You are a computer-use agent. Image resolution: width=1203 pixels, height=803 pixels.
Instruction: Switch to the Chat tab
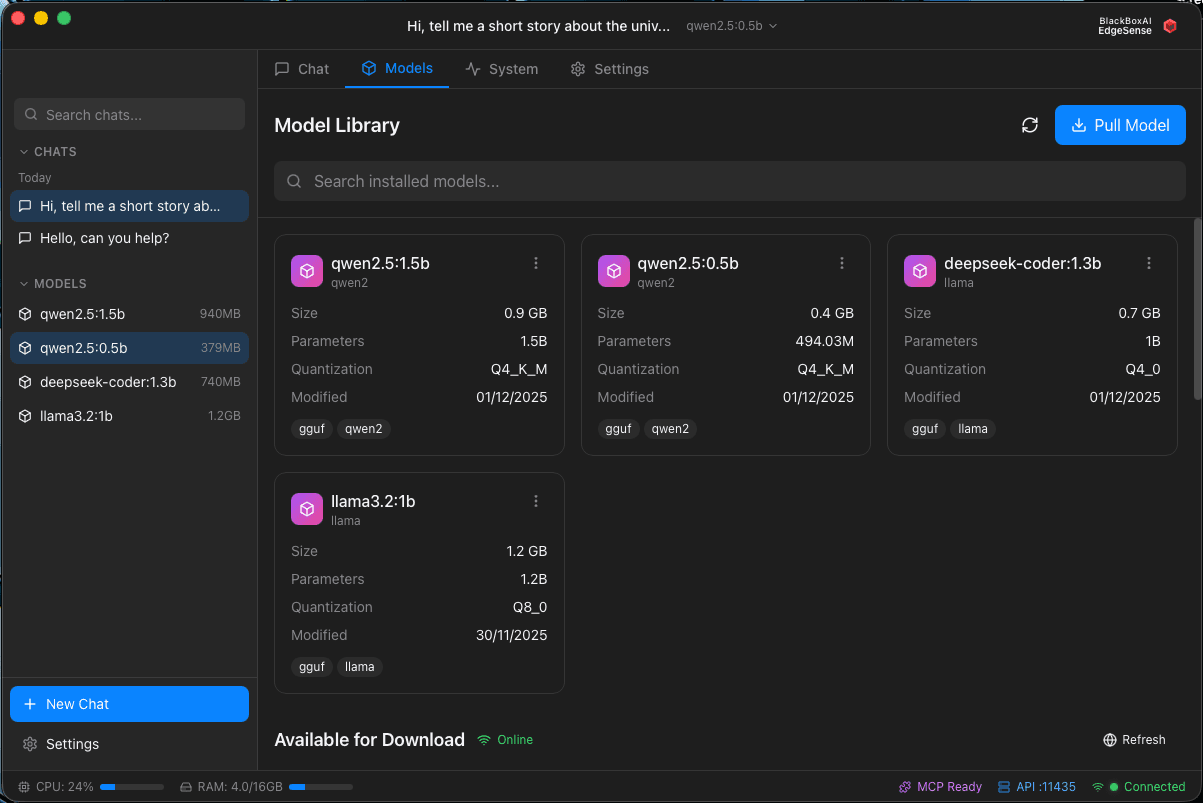(302, 69)
